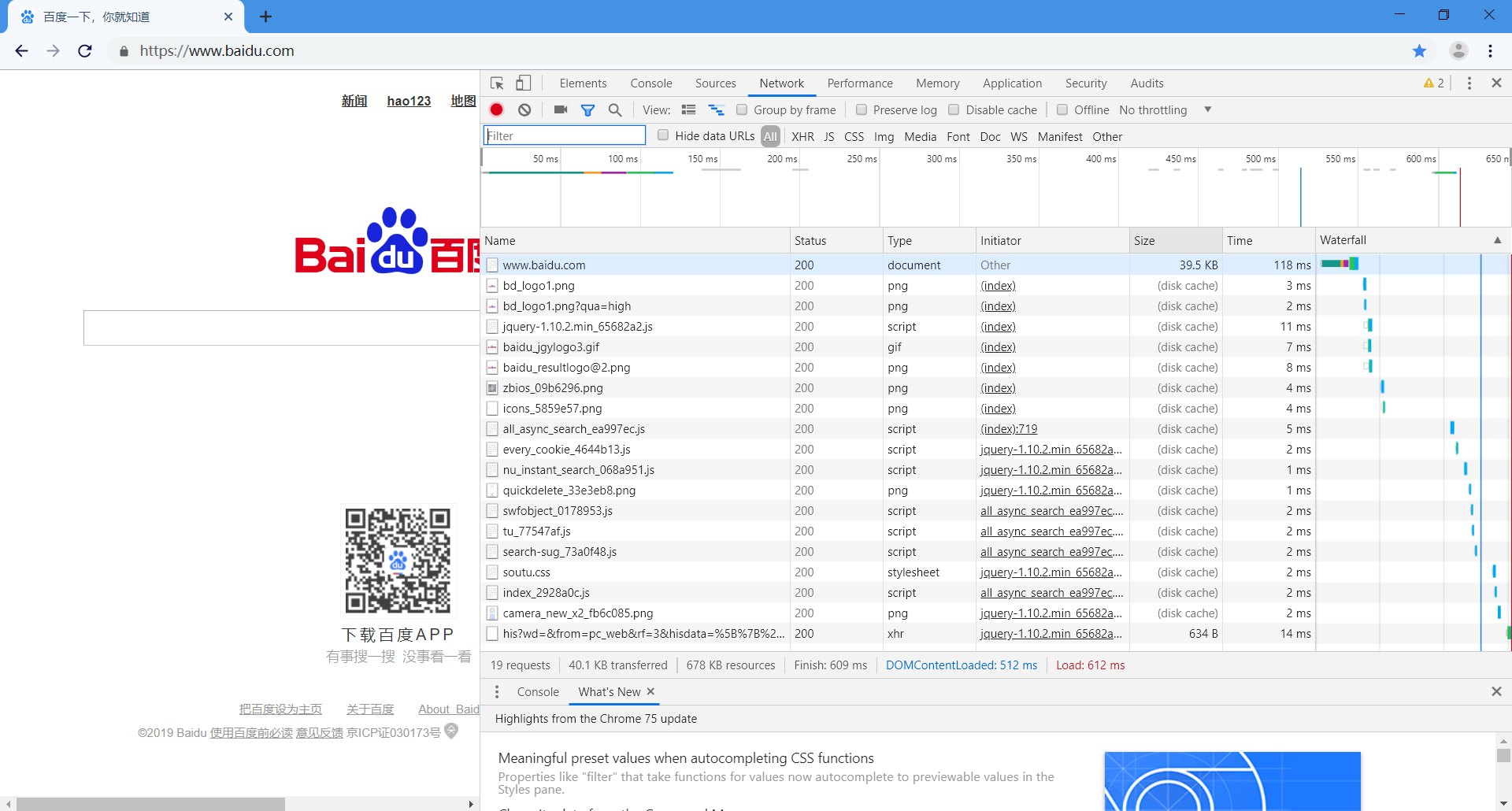Viewport: 1512px width, 811px height.
Task: Bookmark this page with the star
Action: point(1419,51)
